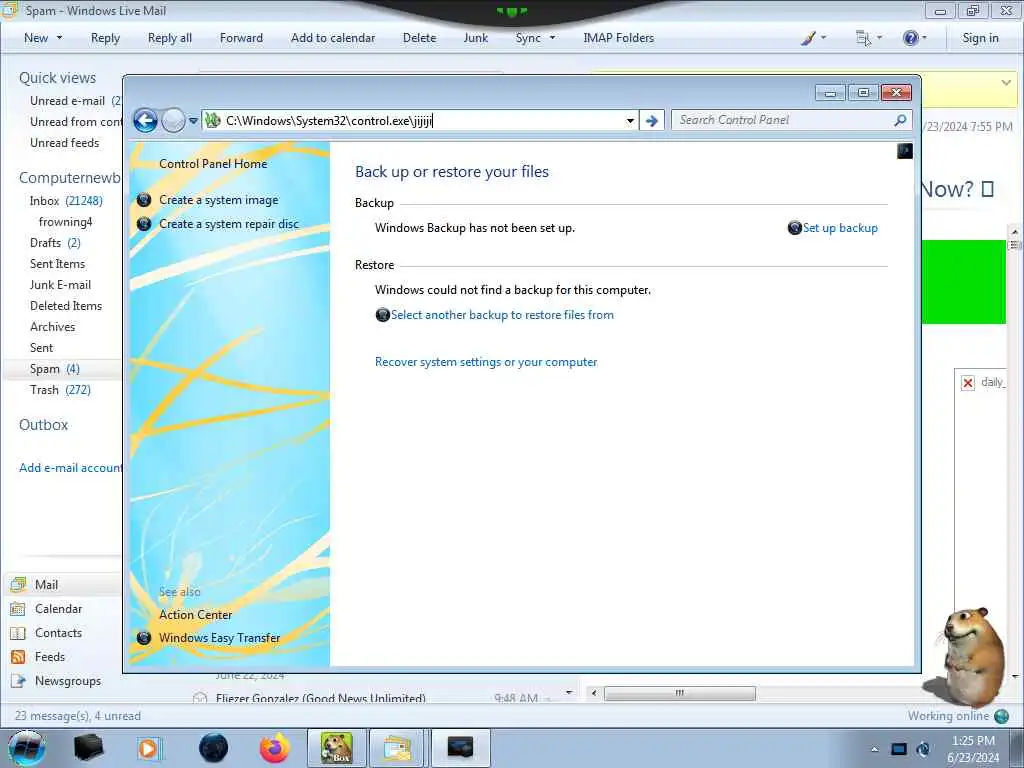Click the media player taskbar icon

[x=149, y=748]
